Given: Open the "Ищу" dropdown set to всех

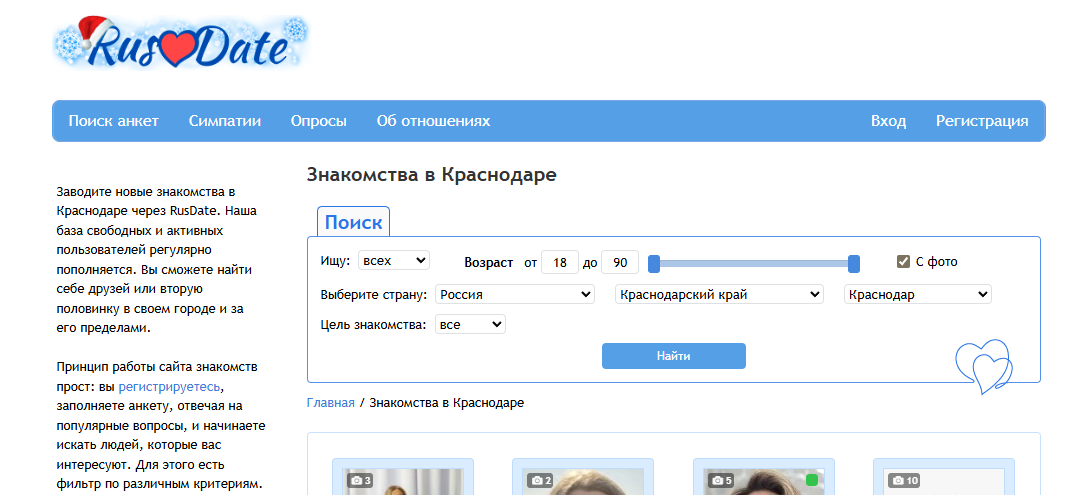Looking at the screenshot, I should pyautogui.click(x=393, y=261).
